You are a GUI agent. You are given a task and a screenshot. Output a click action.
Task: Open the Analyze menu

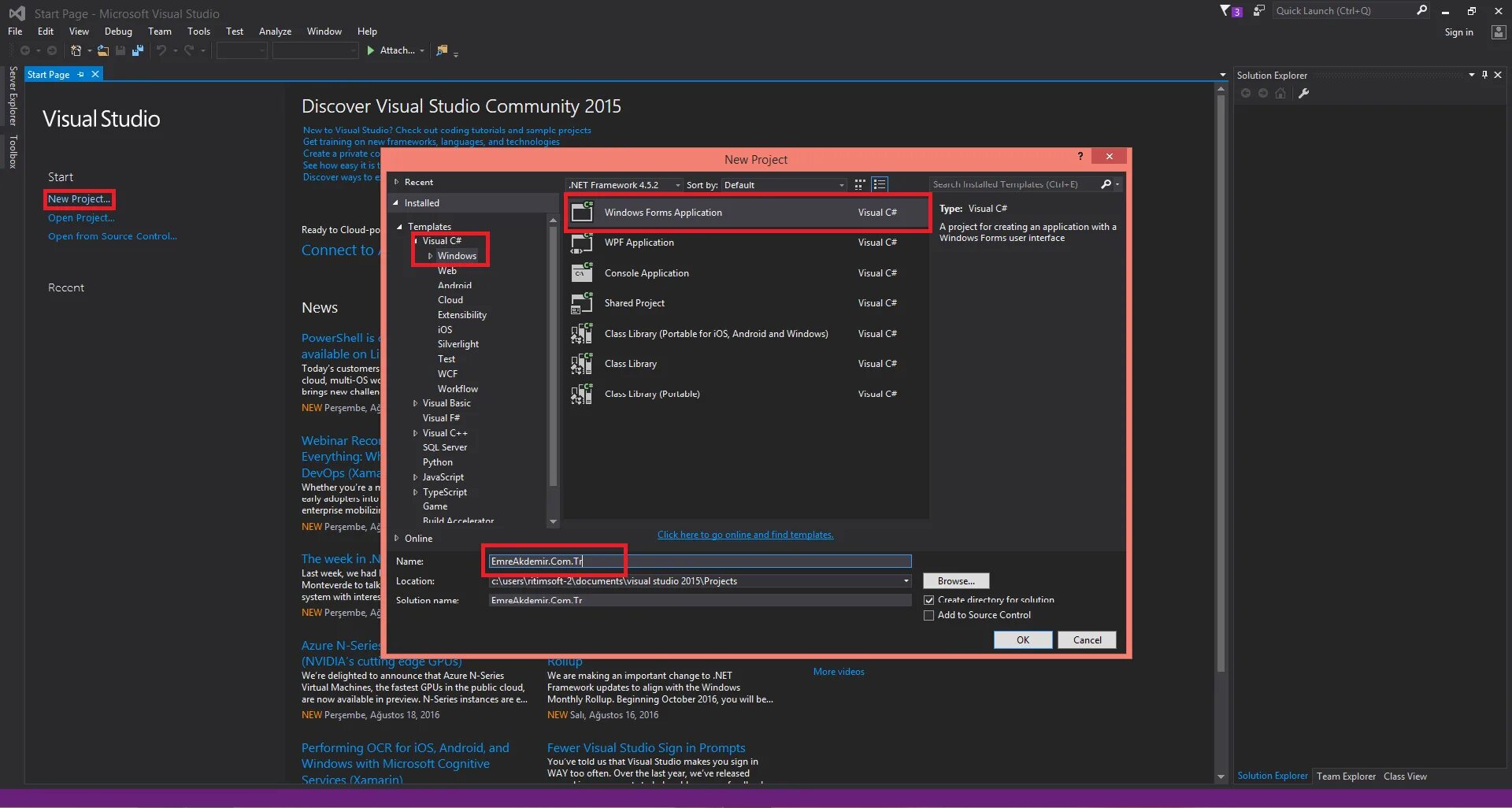275,32
